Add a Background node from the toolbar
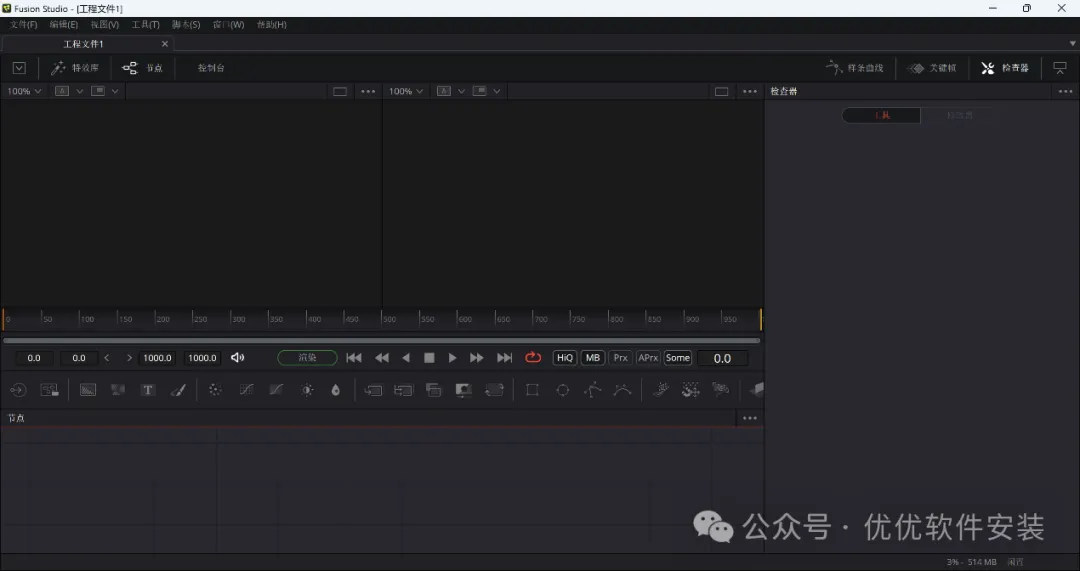Viewport: 1080px width, 571px height. tap(87, 390)
